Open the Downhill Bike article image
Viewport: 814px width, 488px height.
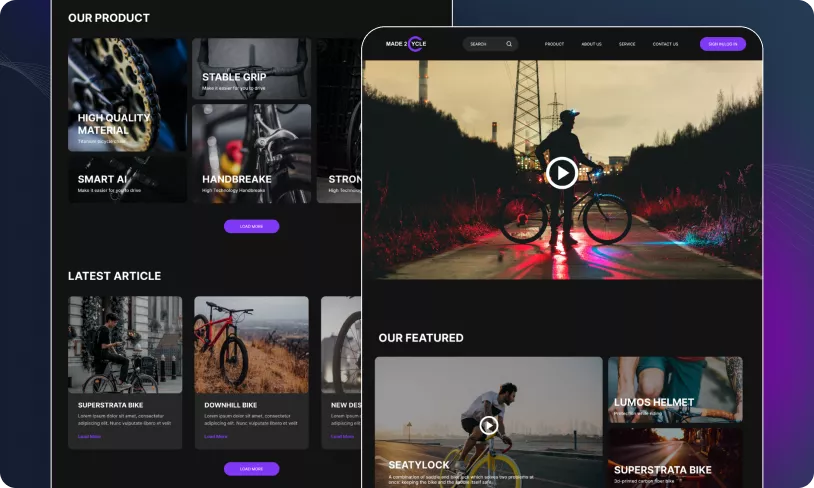[251, 344]
